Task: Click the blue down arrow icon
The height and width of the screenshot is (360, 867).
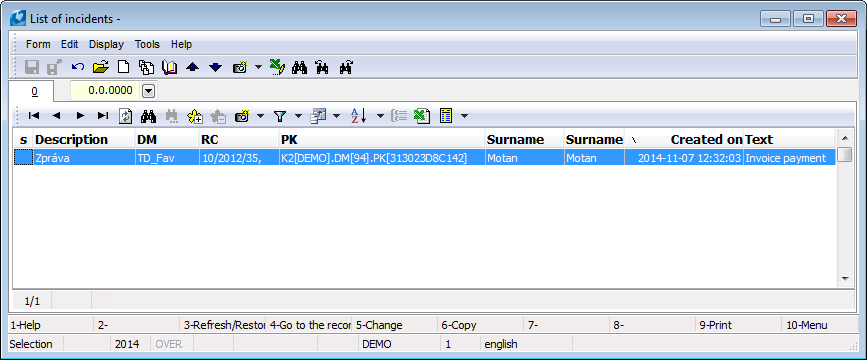Action: pos(216,68)
